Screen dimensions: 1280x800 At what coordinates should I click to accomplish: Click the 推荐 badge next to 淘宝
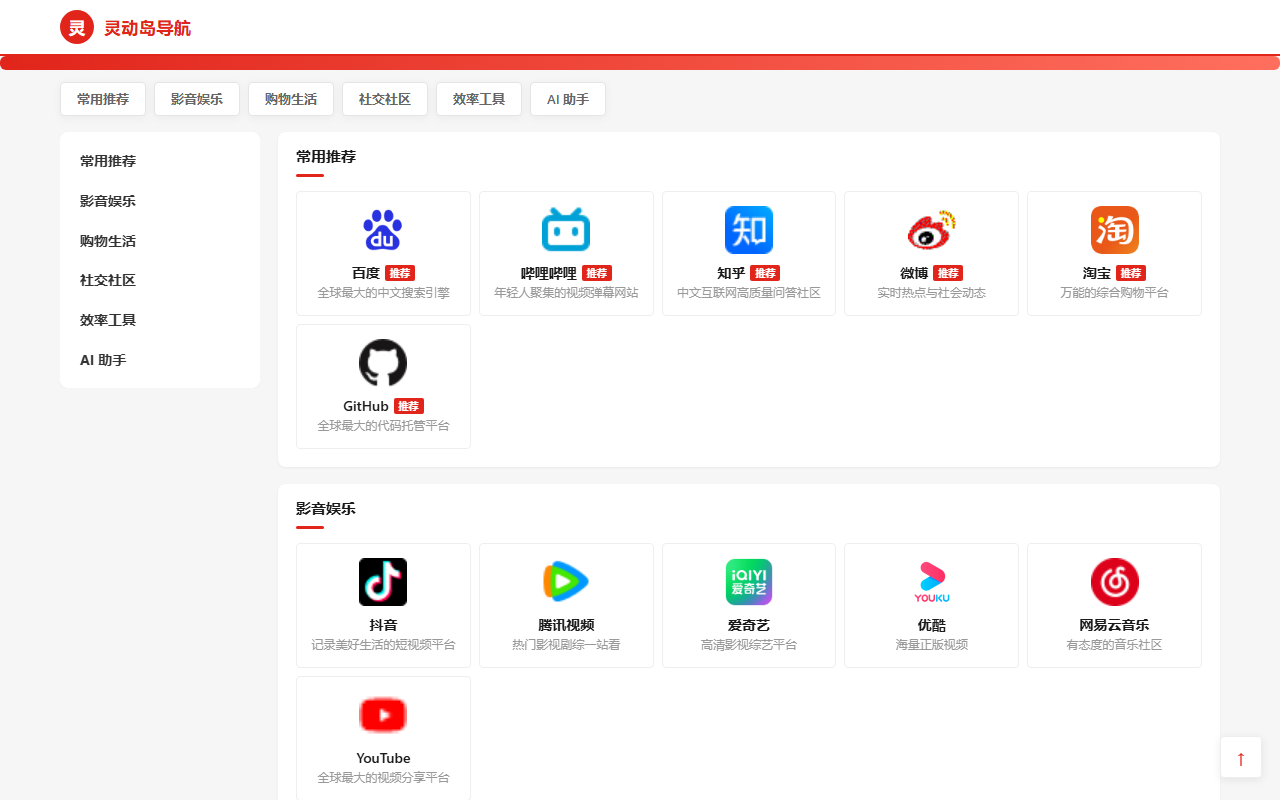(x=1131, y=273)
